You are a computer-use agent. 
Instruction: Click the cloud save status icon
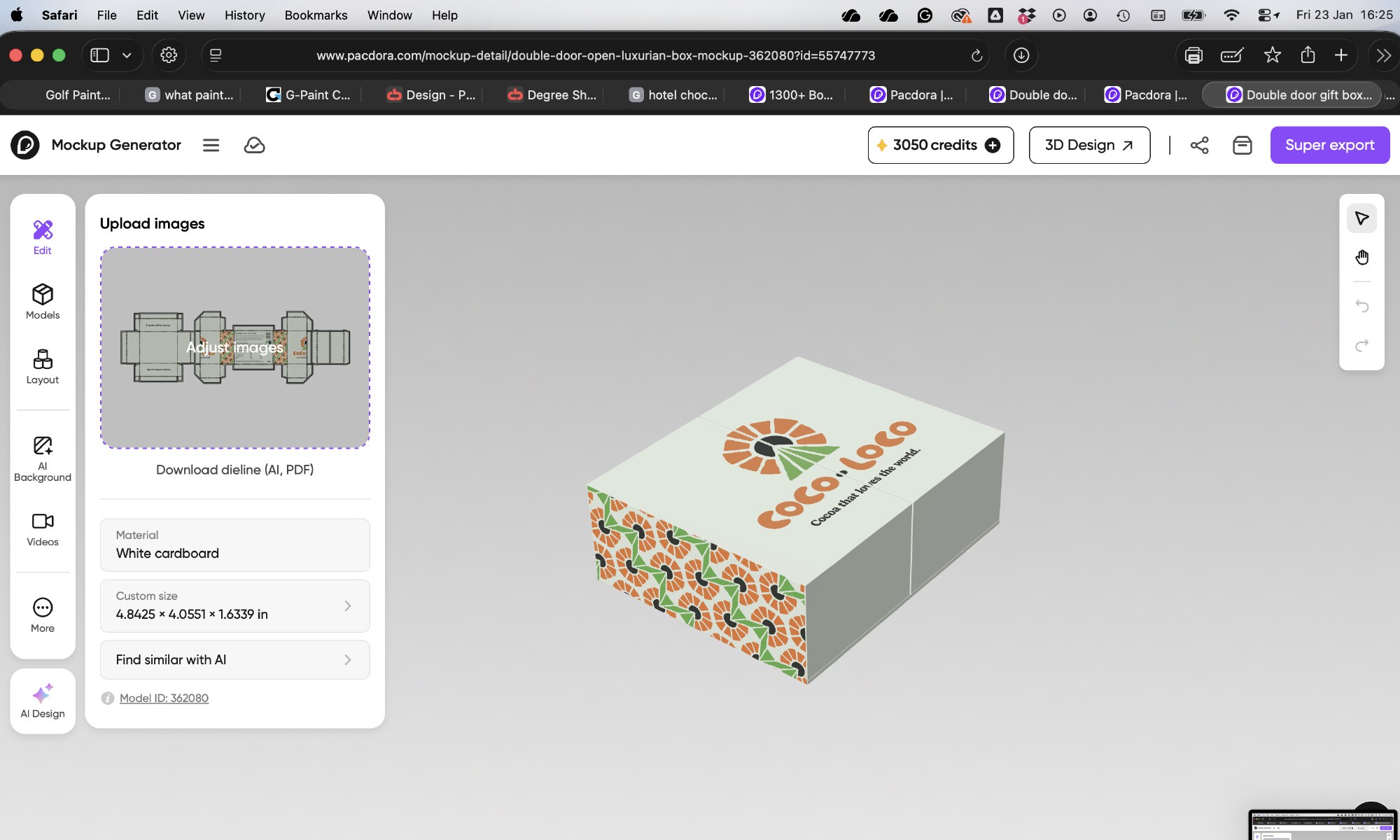coord(254,145)
